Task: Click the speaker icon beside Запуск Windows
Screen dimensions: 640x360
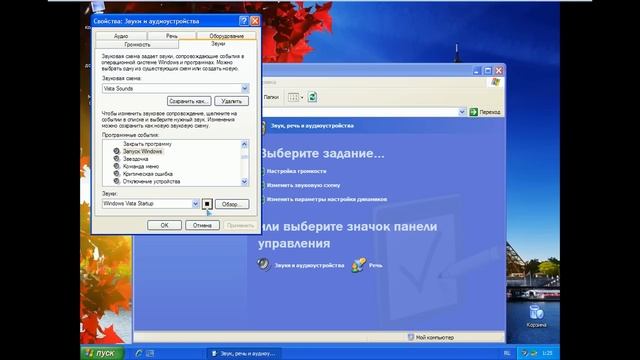Action: tap(116, 151)
